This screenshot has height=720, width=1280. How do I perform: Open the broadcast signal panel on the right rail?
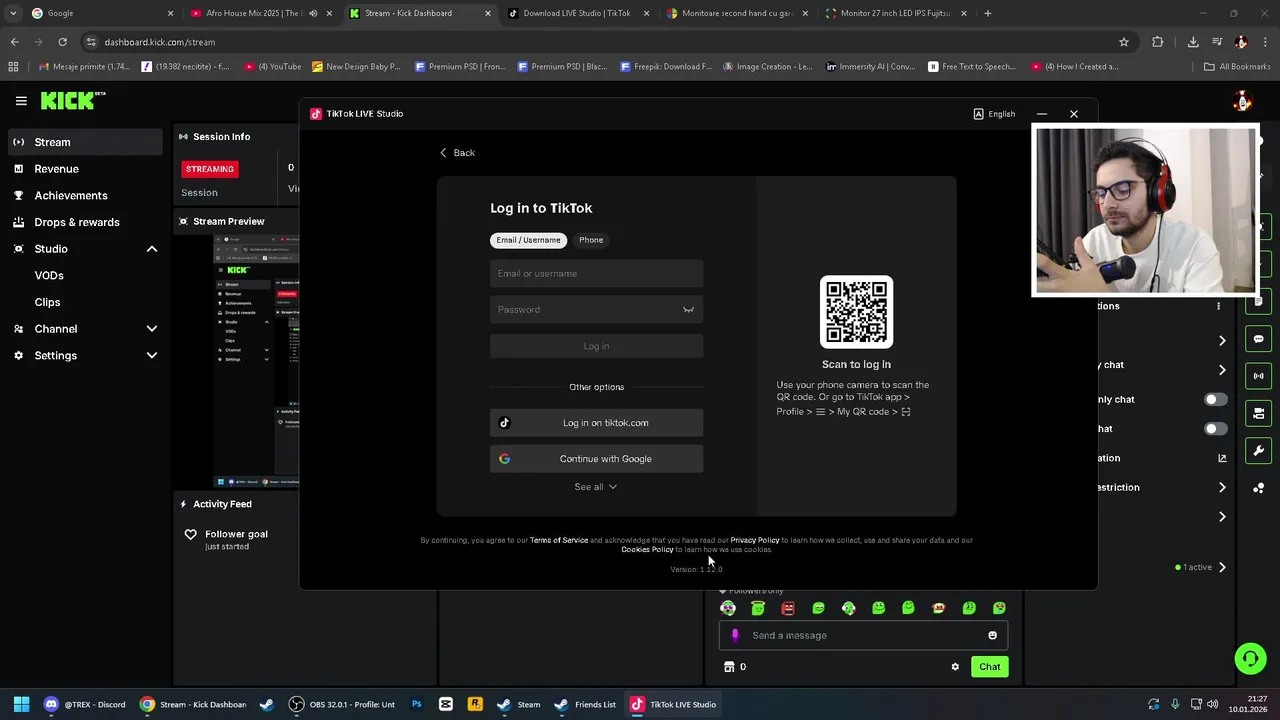click(1258, 376)
